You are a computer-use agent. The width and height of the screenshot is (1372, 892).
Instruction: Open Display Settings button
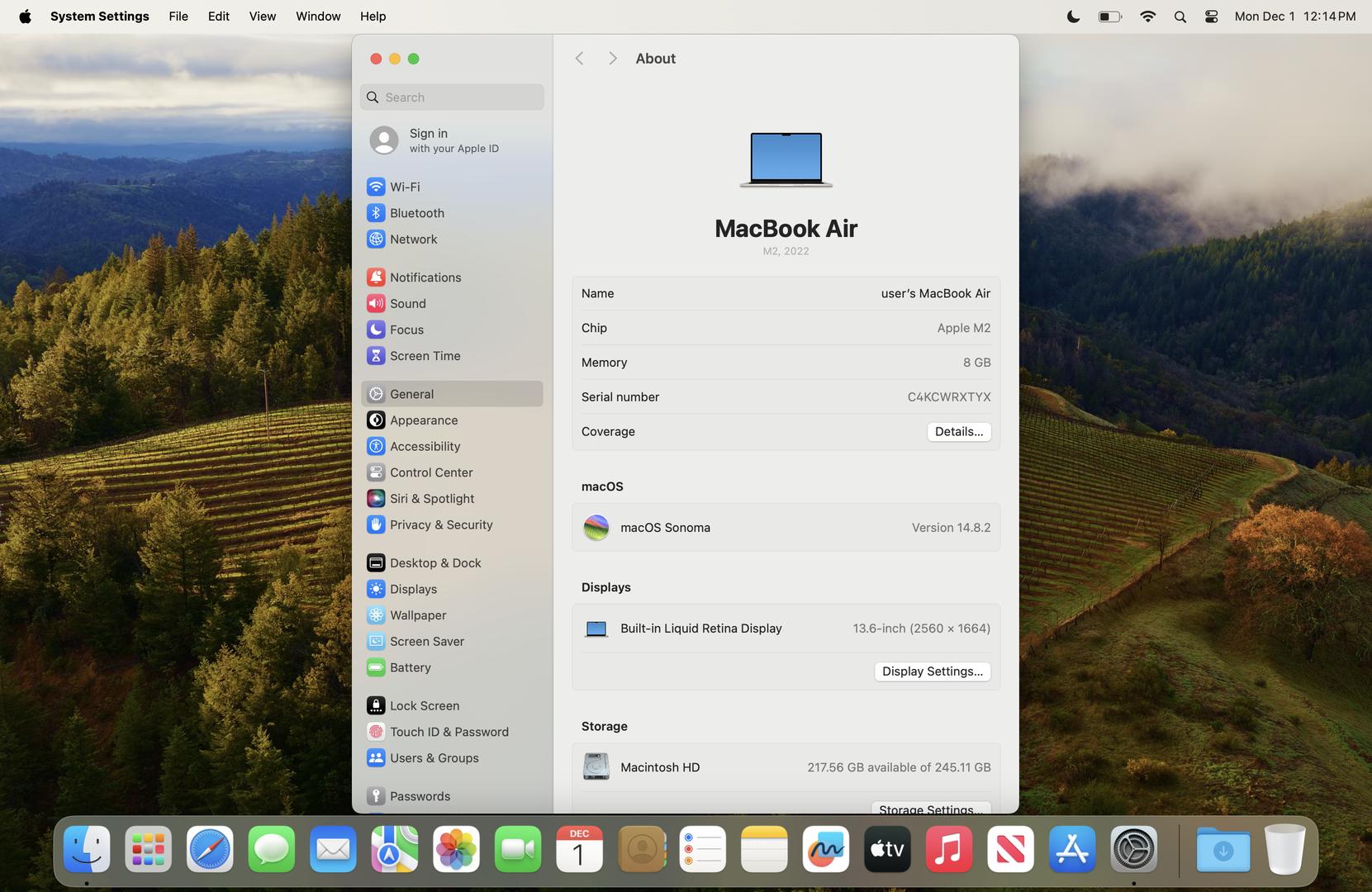(x=932, y=671)
